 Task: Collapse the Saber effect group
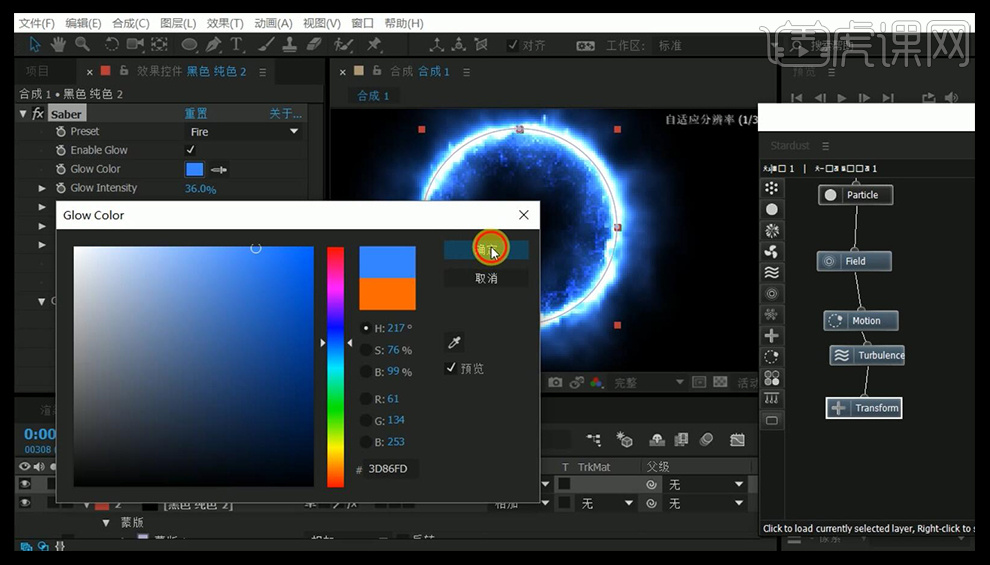coord(24,114)
